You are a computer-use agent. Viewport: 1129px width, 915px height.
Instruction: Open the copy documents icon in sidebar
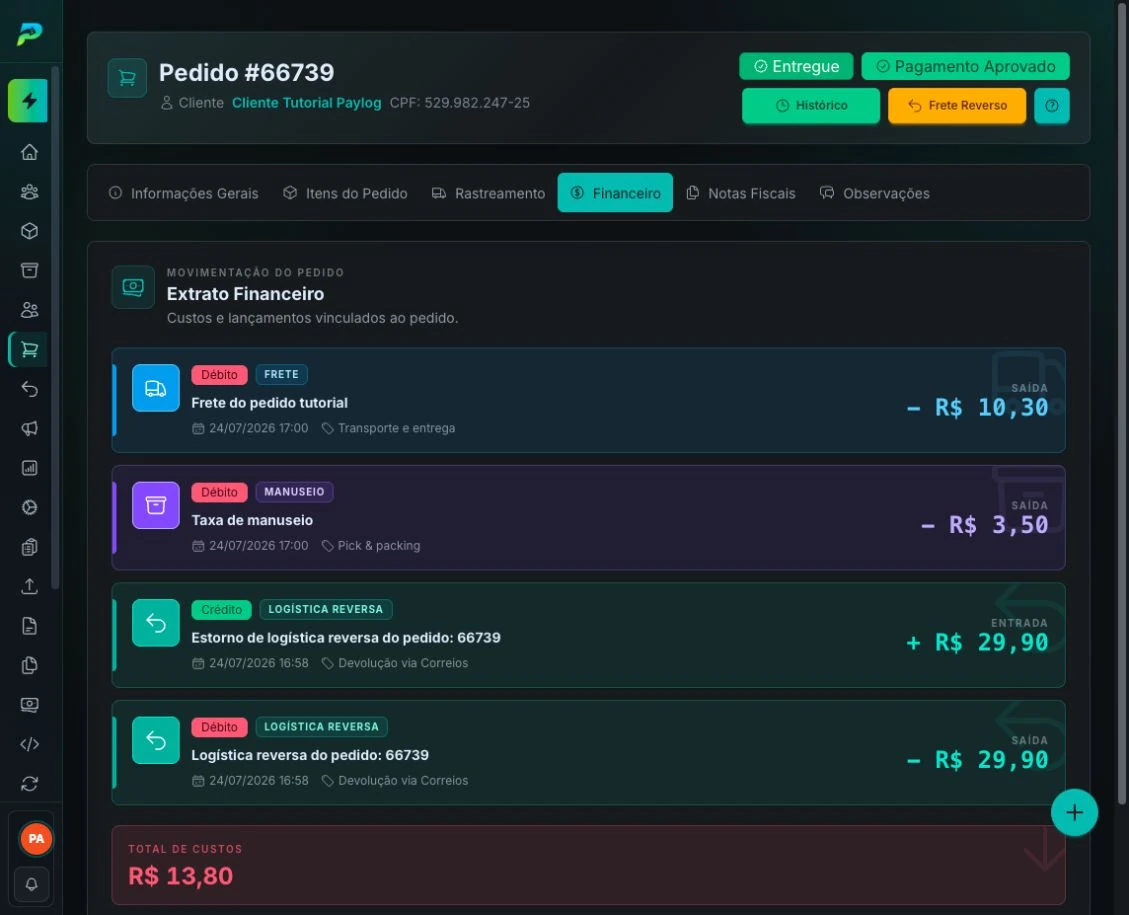(x=30, y=665)
